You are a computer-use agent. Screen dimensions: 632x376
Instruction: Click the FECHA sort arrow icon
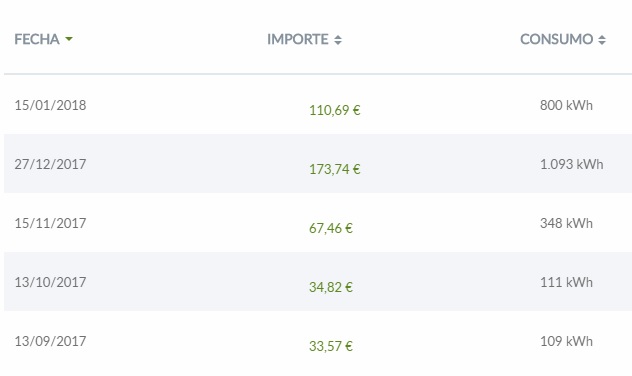[69, 39]
